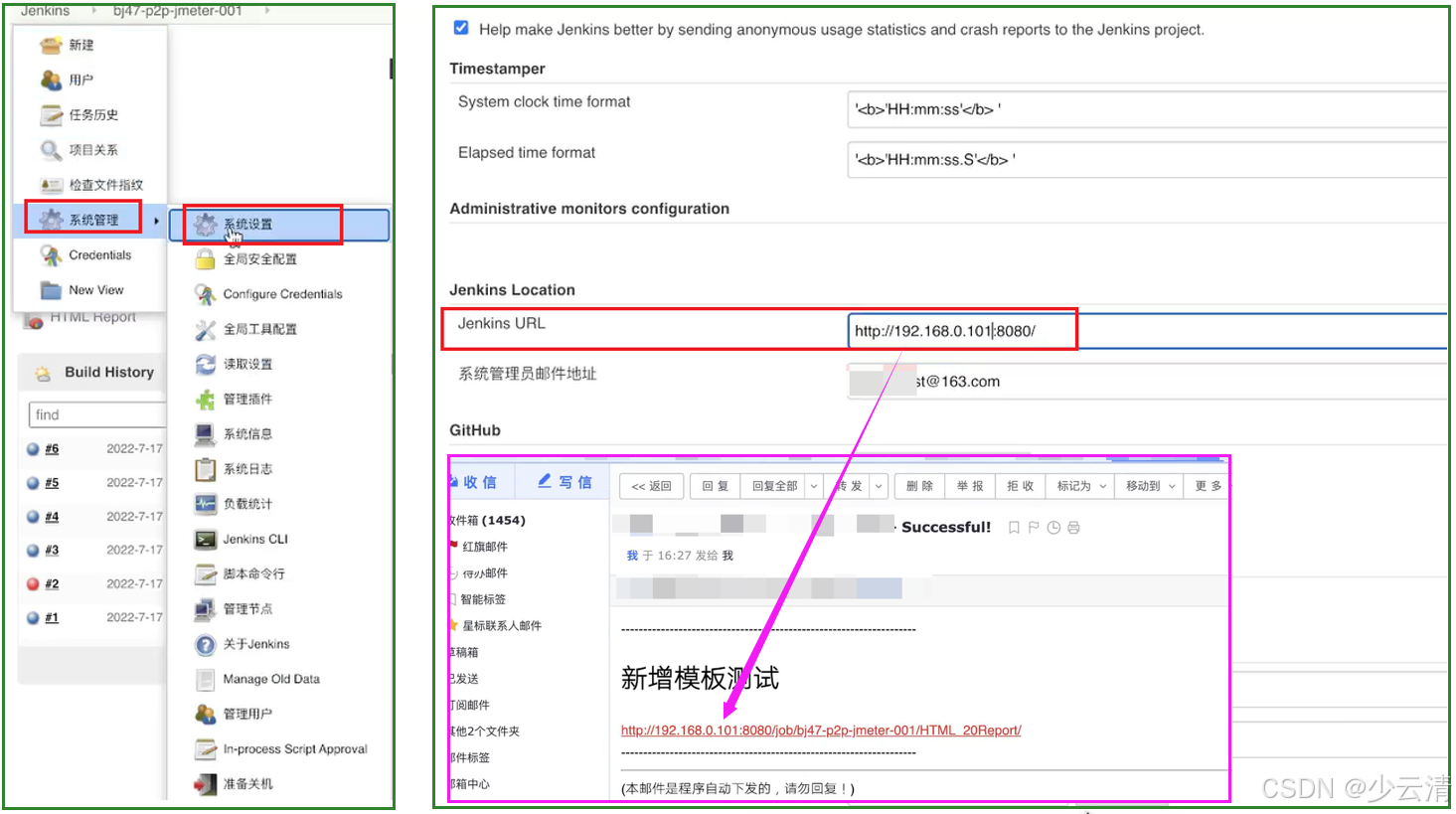This screenshot has width=1456, height=814.
Task: Click the flag icon beside email subject
Action: tap(1034, 528)
